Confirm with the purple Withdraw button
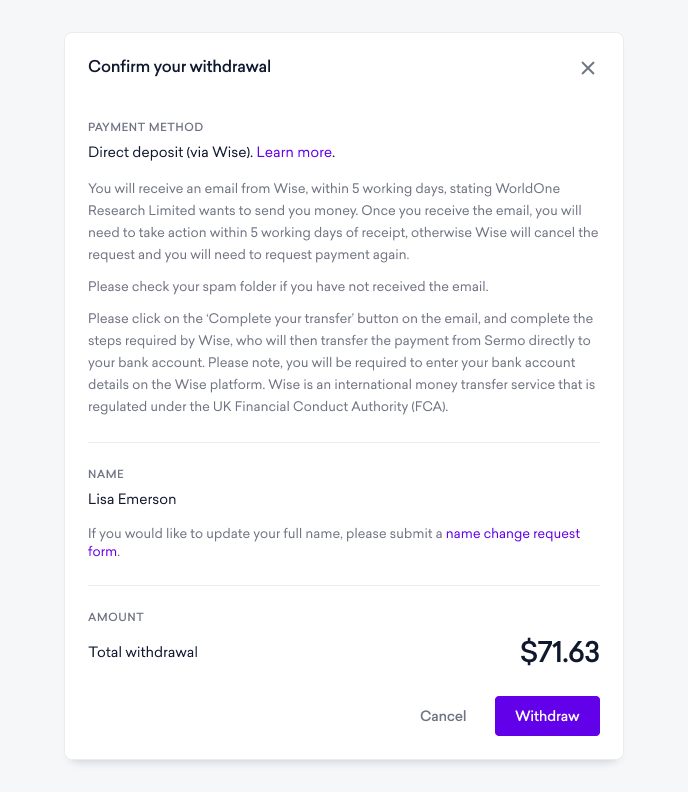 point(547,716)
